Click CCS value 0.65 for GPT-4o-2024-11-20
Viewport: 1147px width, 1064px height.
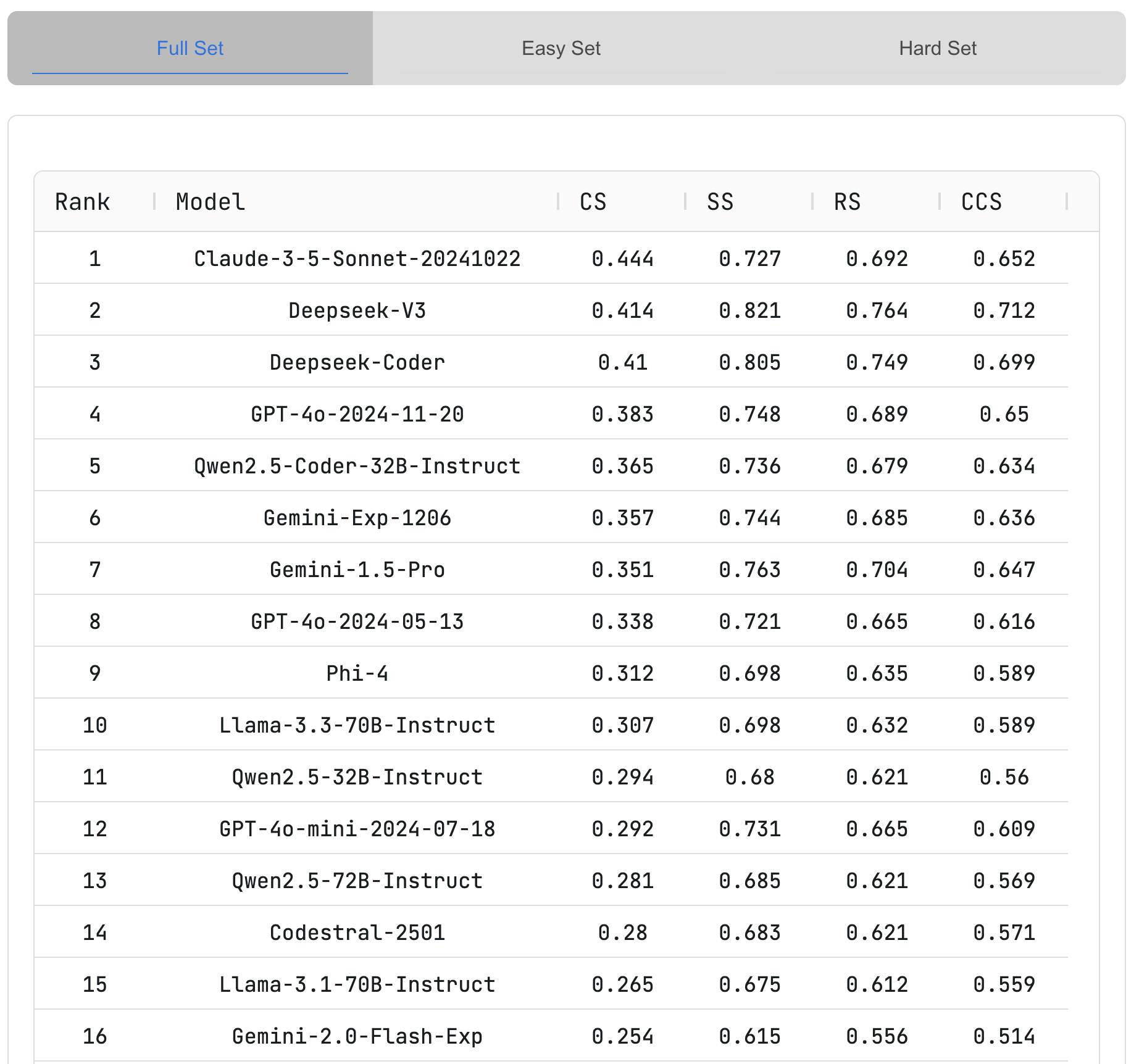click(x=1004, y=414)
